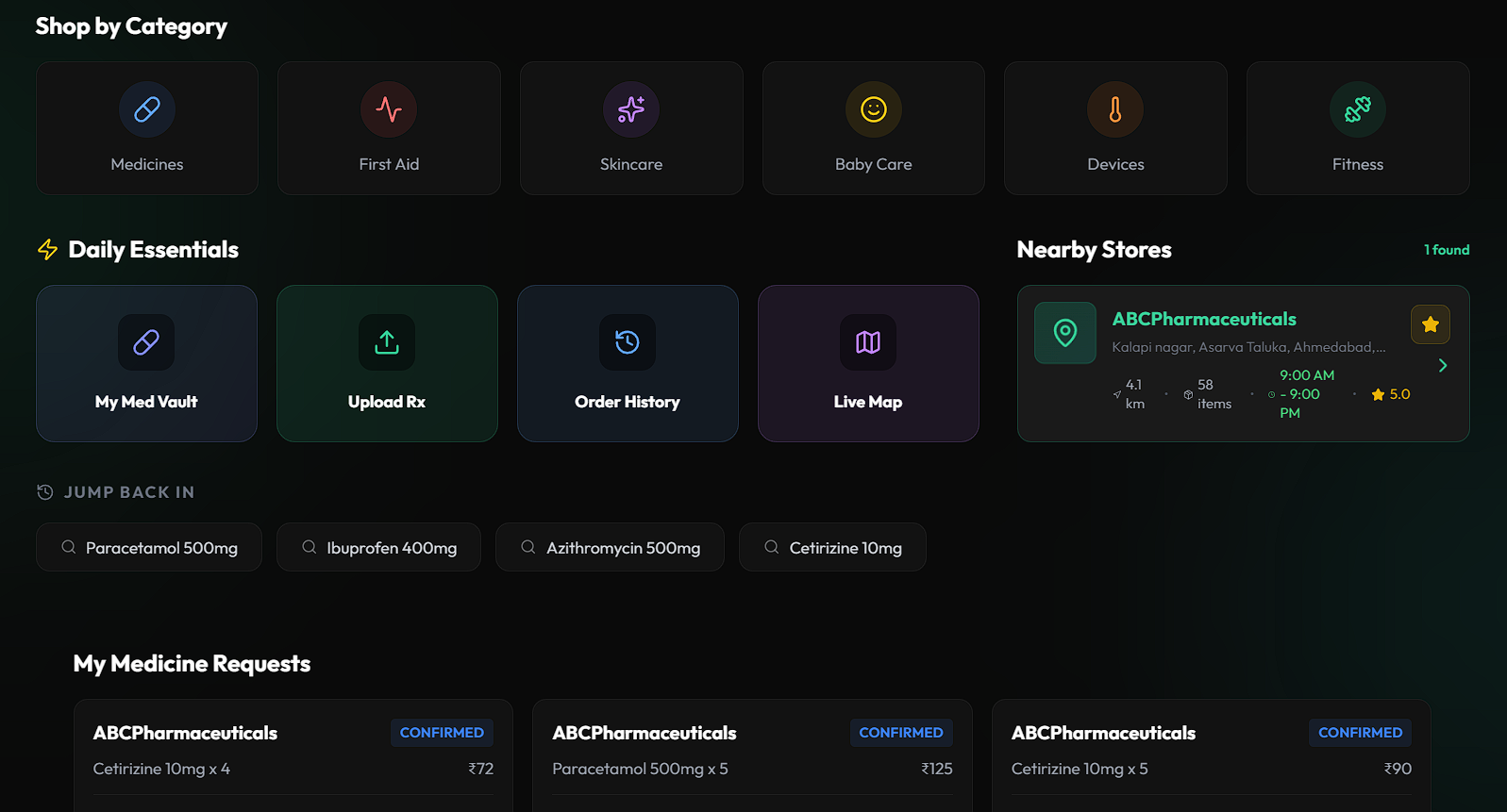Viewport: 1507px width, 812px height.
Task: Select the Fitness dumbbell icon
Action: 1358,109
